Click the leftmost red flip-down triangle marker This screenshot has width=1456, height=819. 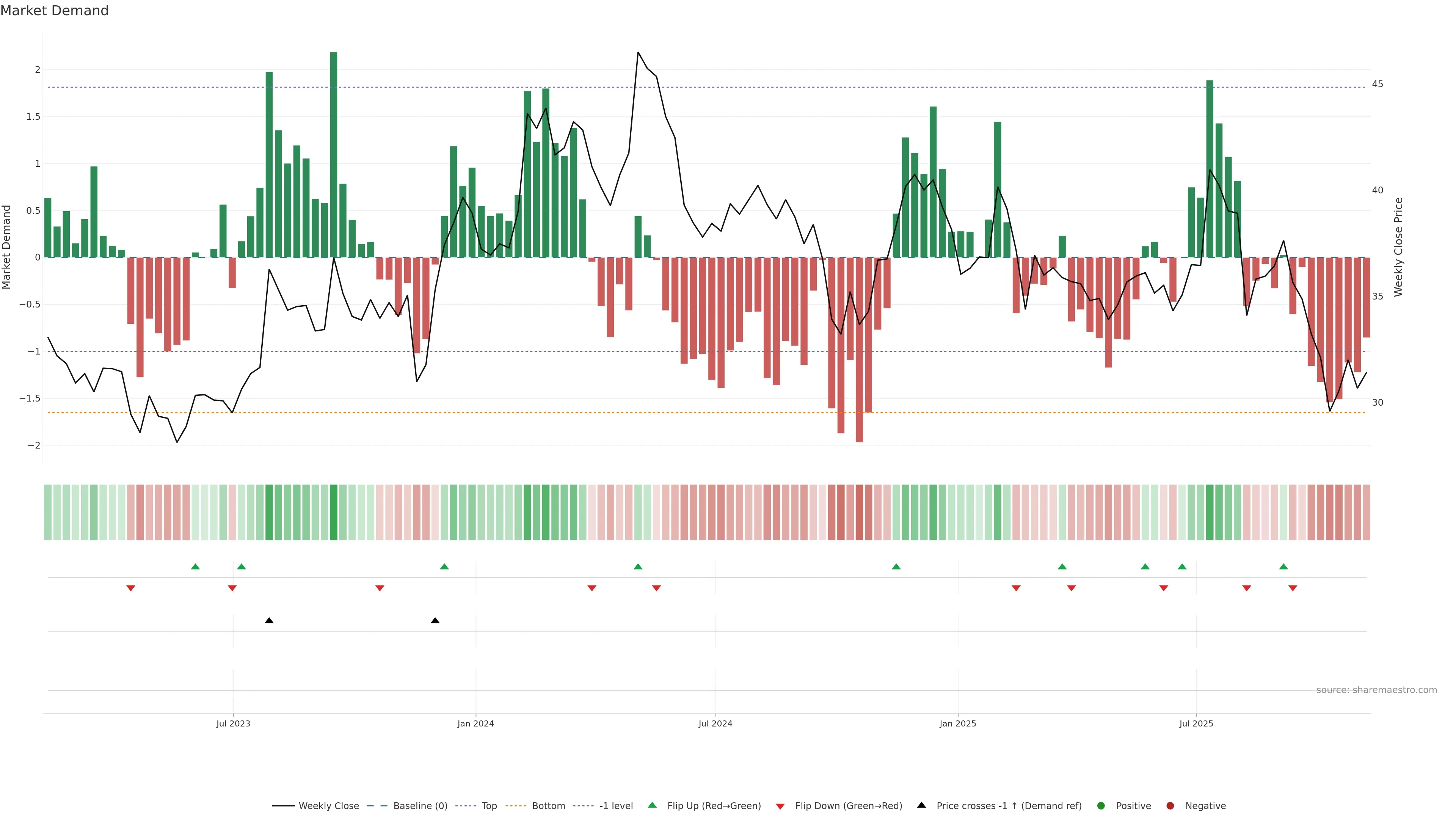pyautogui.click(x=130, y=588)
